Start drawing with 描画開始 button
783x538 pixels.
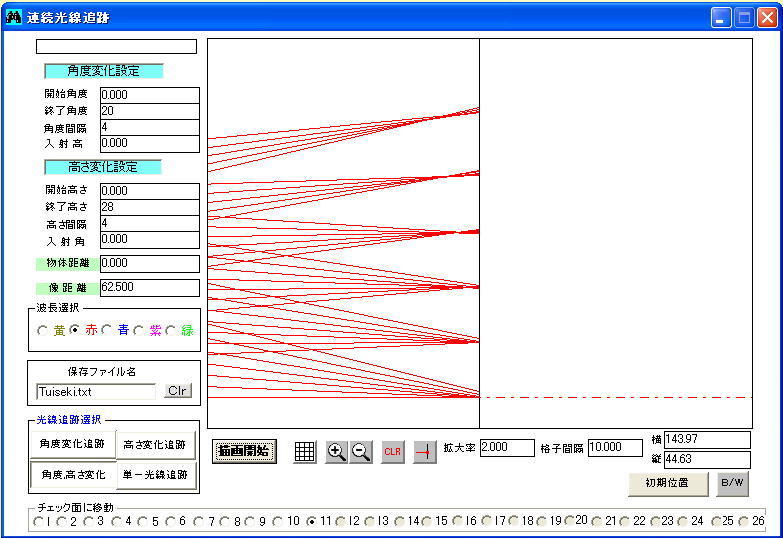[244, 451]
